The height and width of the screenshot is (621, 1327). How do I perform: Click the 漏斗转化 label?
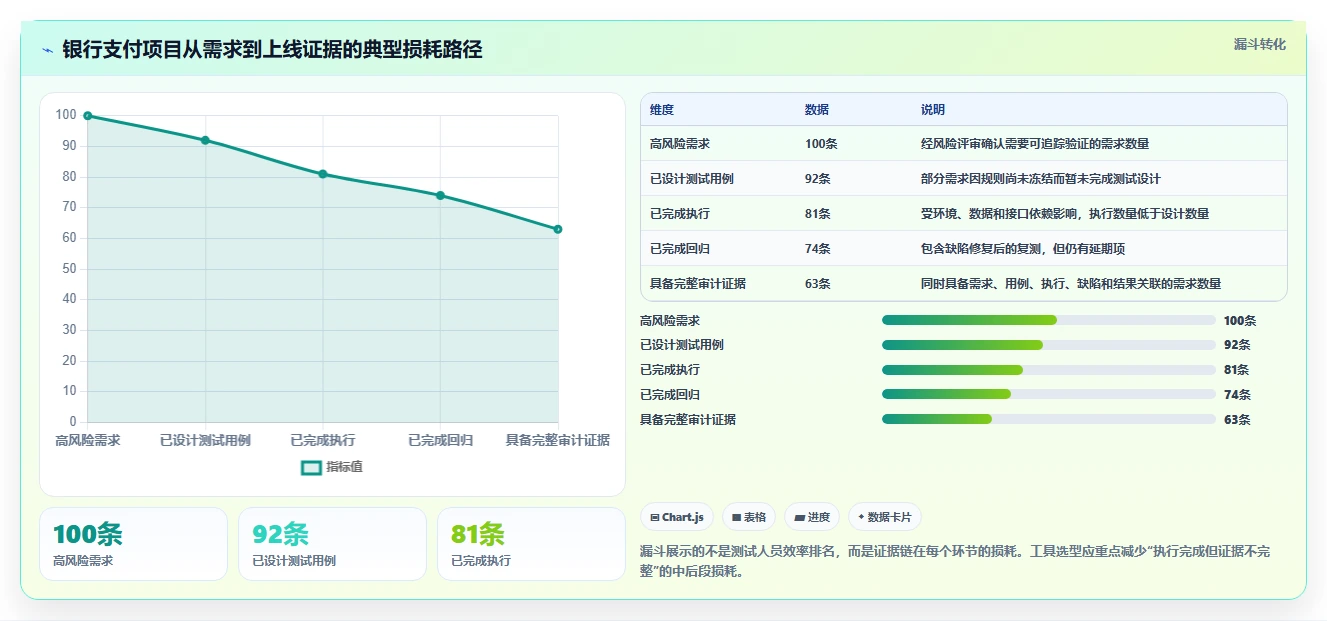pos(1259,45)
